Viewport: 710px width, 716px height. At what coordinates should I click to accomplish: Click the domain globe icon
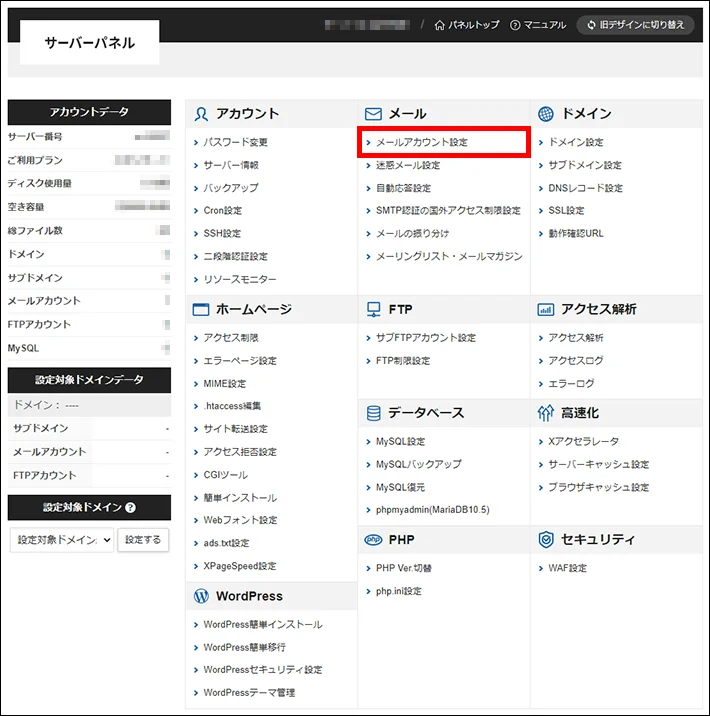point(546,114)
